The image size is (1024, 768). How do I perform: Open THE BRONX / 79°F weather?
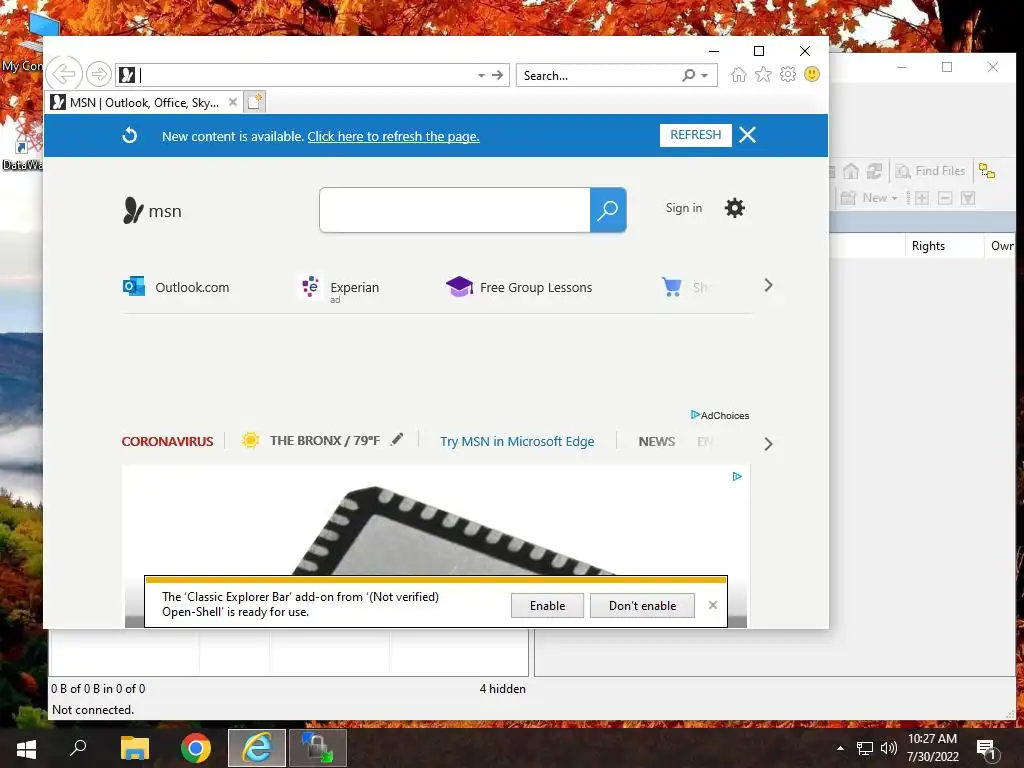[325, 441]
